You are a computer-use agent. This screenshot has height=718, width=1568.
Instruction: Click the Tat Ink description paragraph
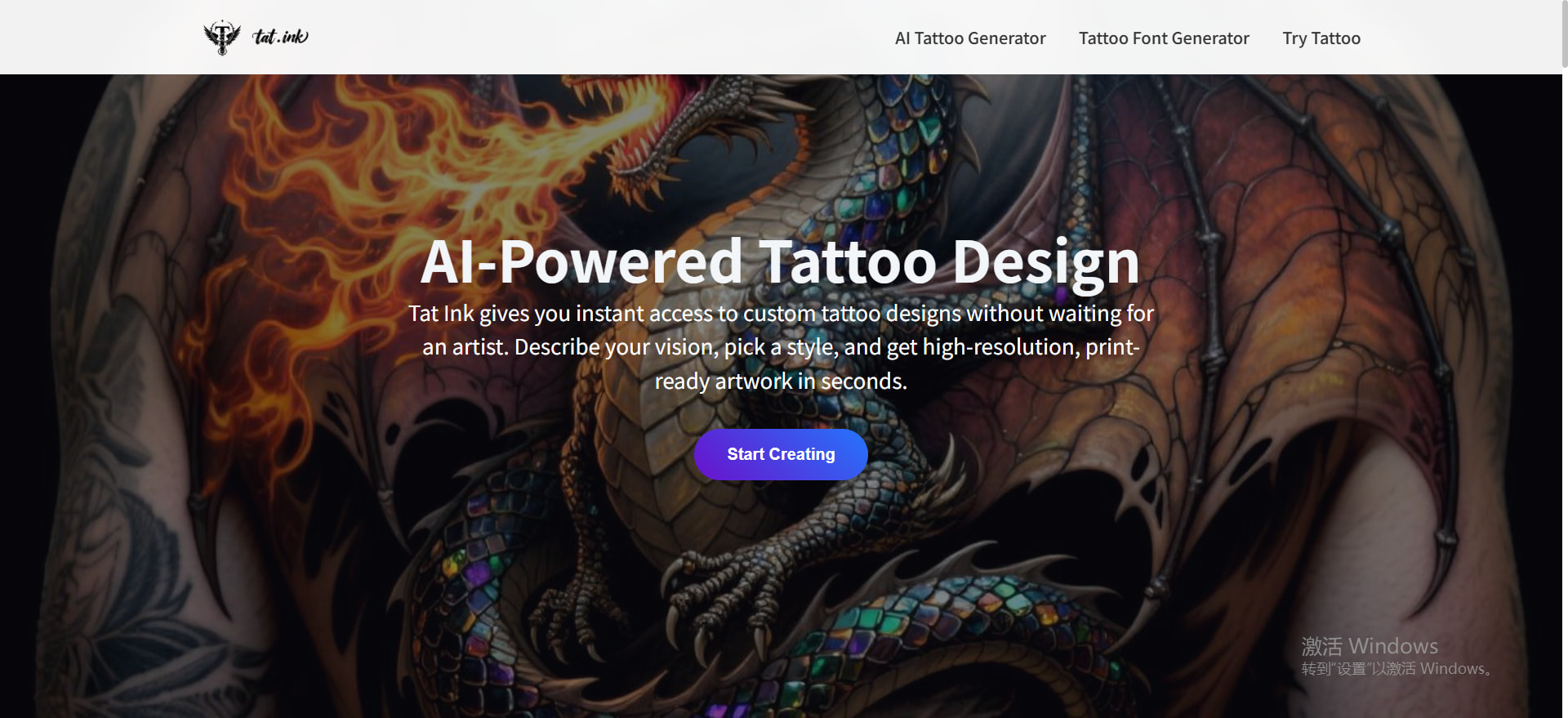click(x=781, y=347)
